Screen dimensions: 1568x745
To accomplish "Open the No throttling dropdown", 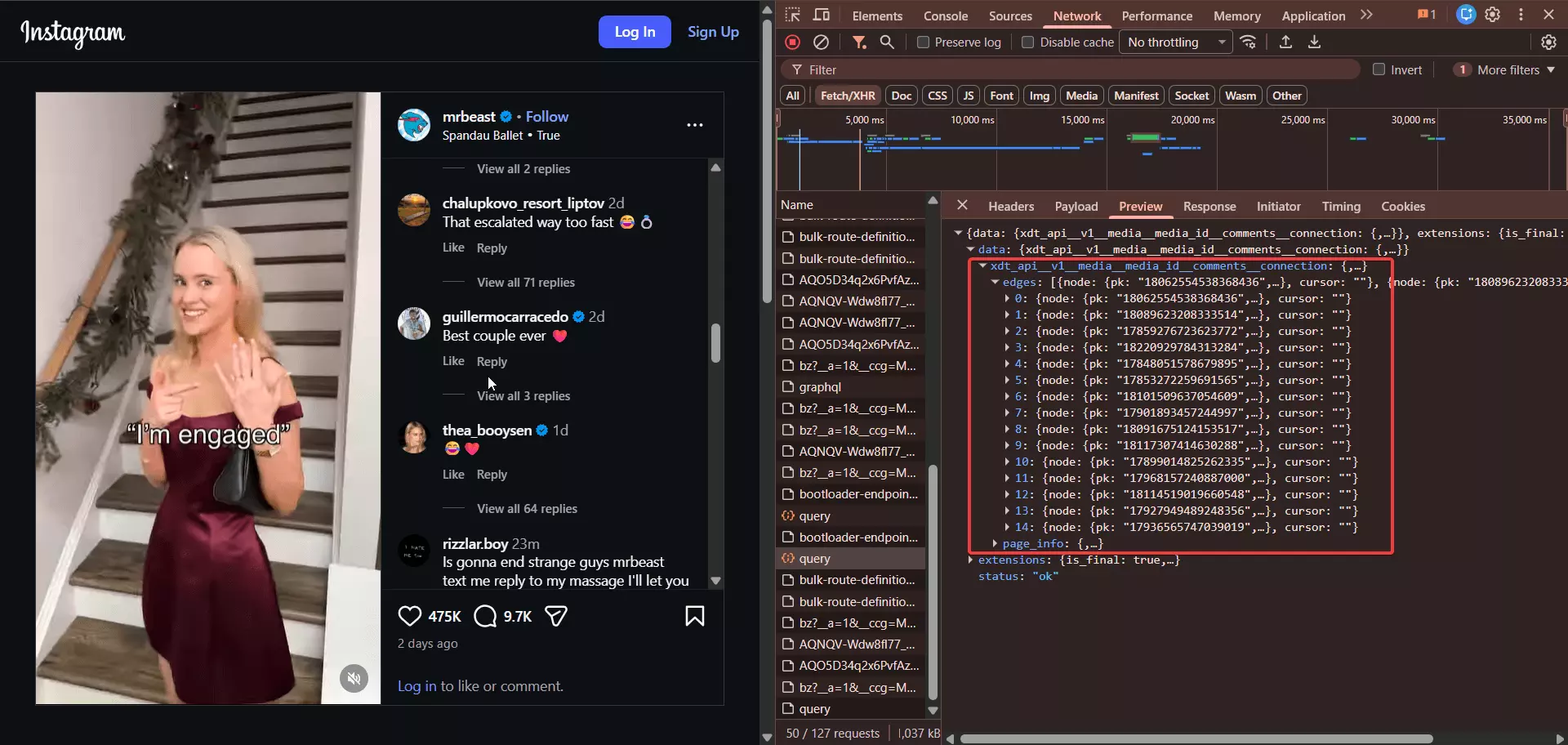I will pos(1177,42).
